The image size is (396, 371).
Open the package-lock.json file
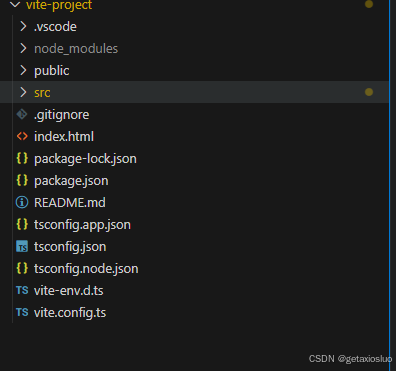[x=85, y=159]
